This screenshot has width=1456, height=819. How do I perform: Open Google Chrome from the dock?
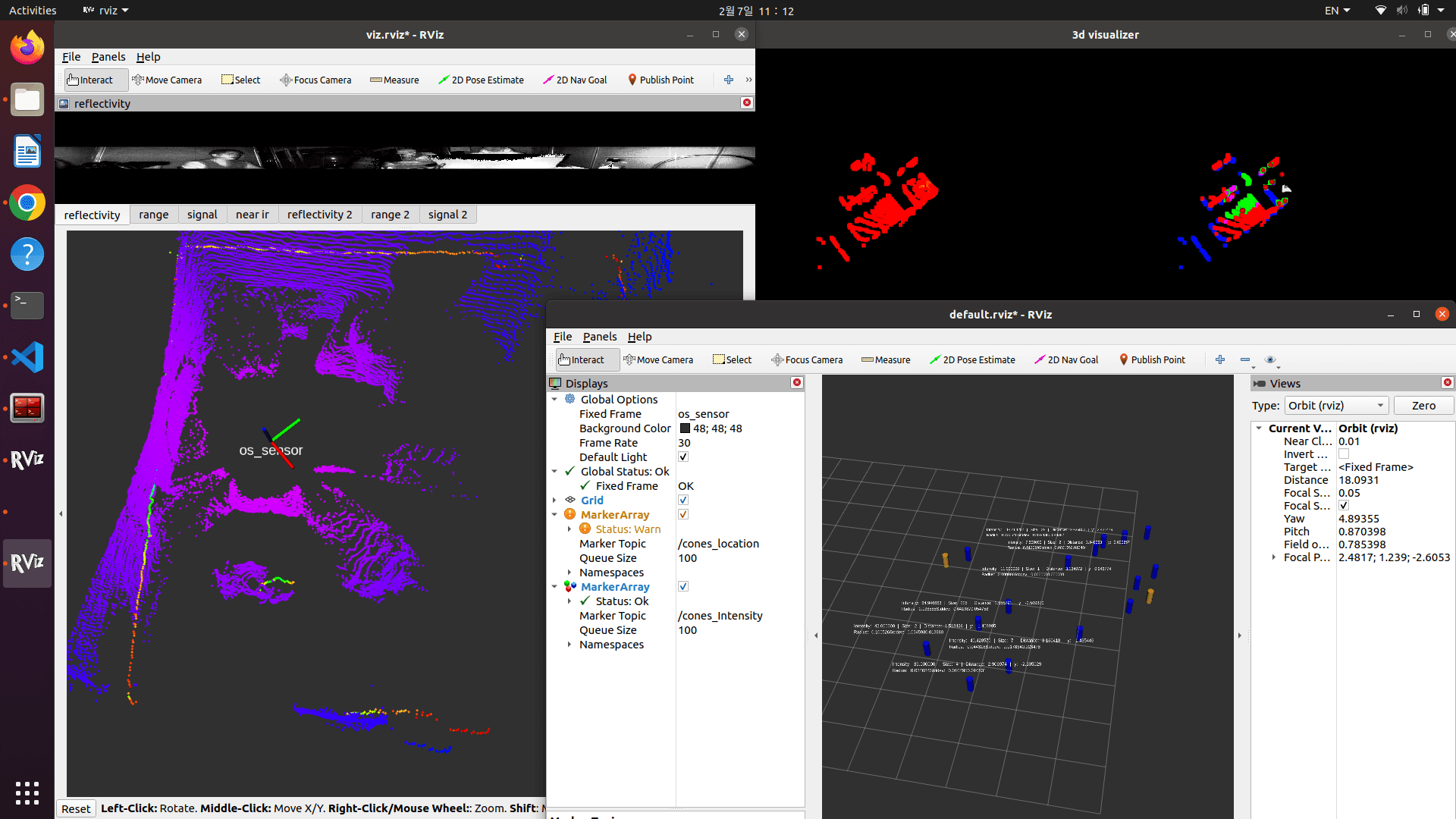pos(27,202)
